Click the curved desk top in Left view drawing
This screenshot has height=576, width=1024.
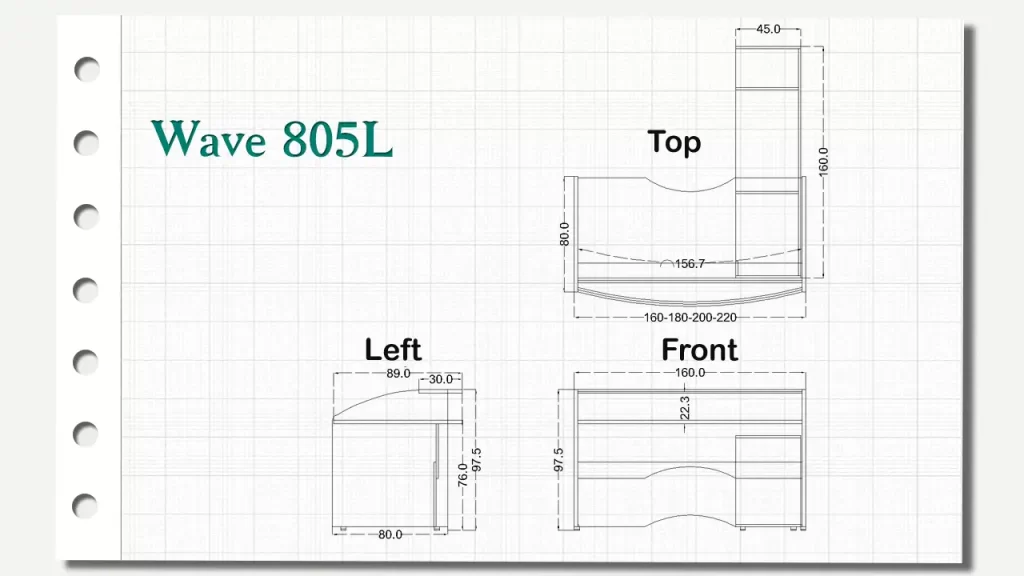(x=375, y=404)
